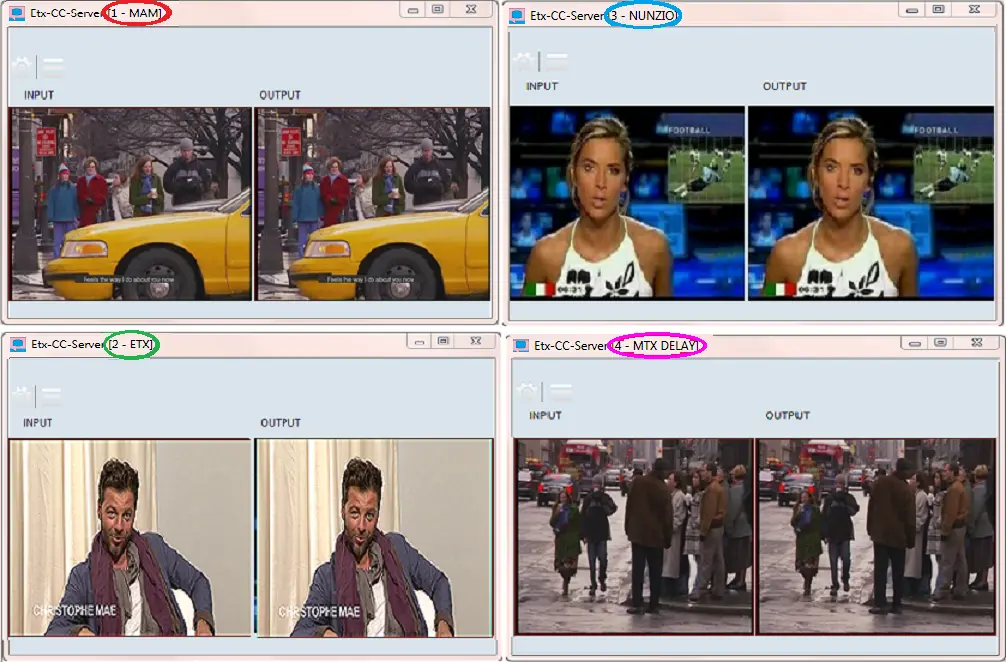This screenshot has width=1006, height=662.
Task: Click the app icon in the ETX title bar
Action: click(17, 345)
